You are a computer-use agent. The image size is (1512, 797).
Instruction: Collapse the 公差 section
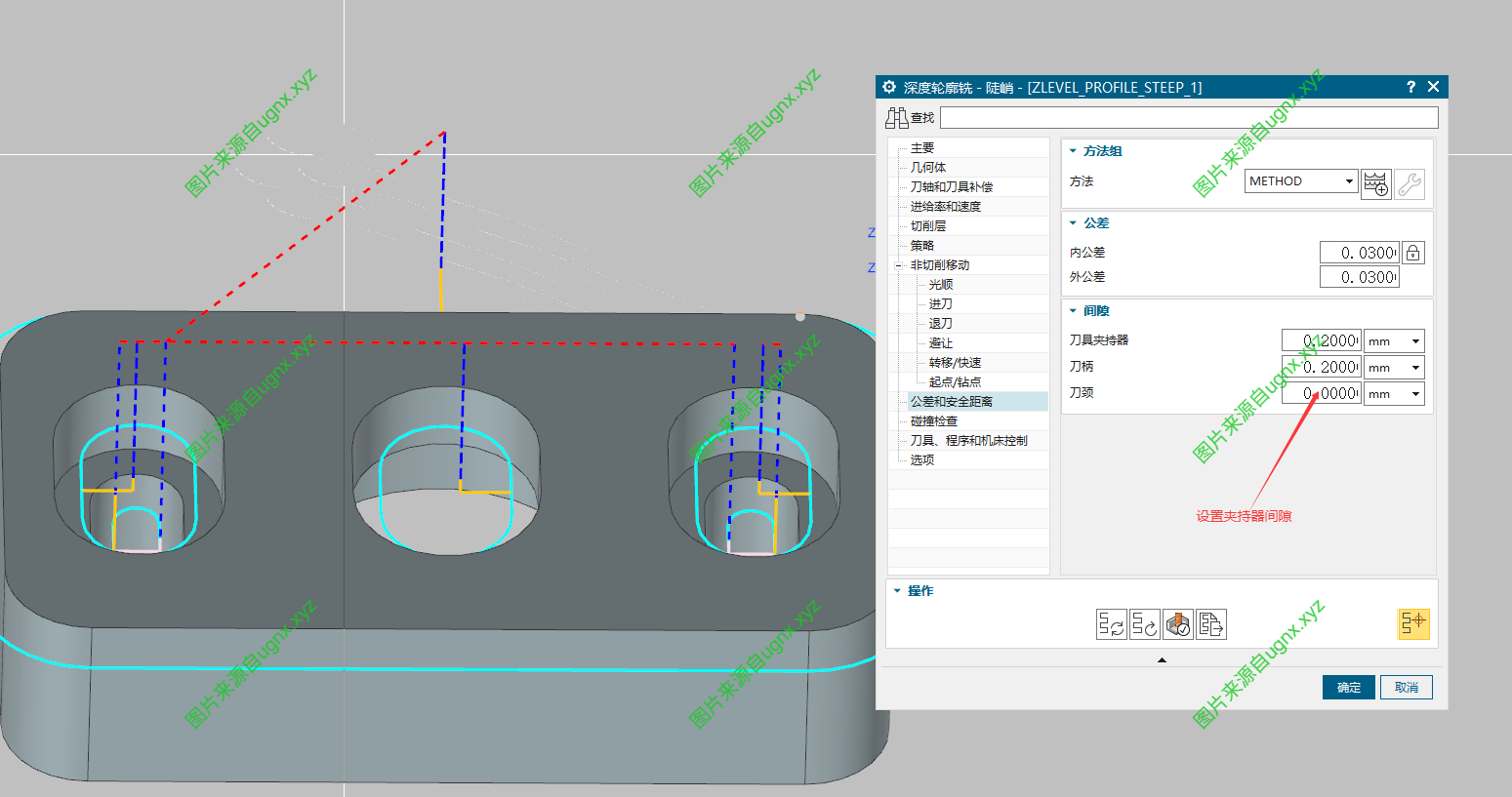click(x=1073, y=223)
